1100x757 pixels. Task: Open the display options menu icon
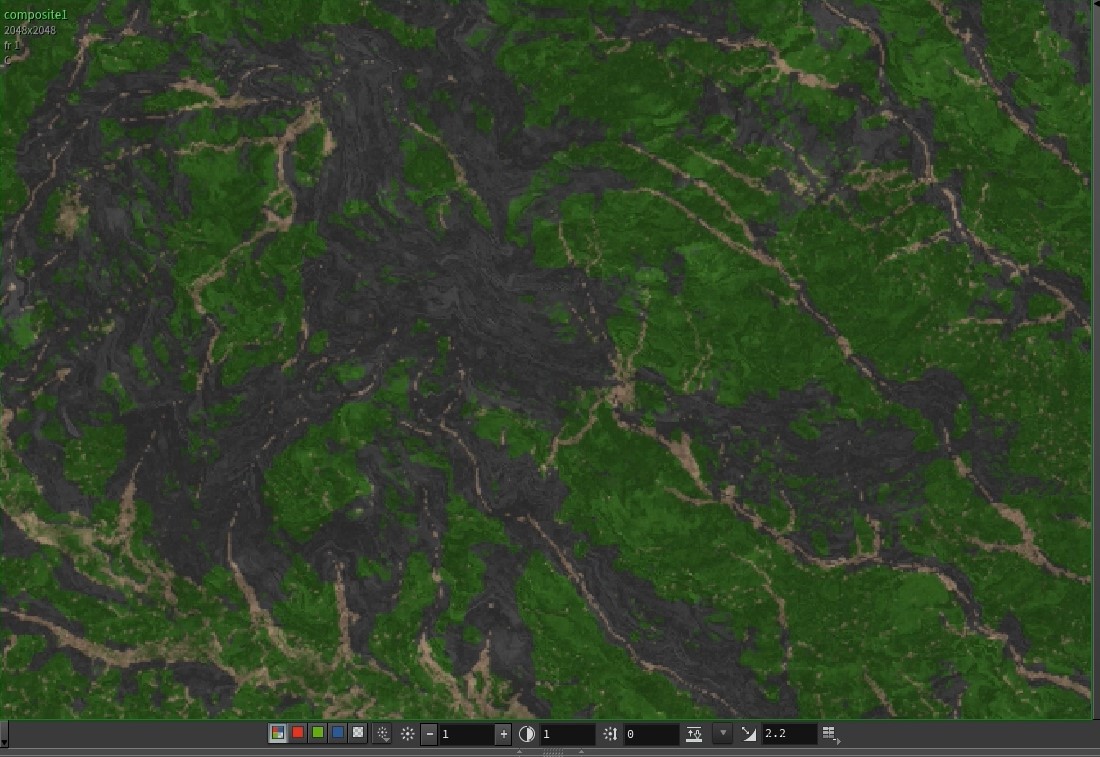(x=831, y=735)
